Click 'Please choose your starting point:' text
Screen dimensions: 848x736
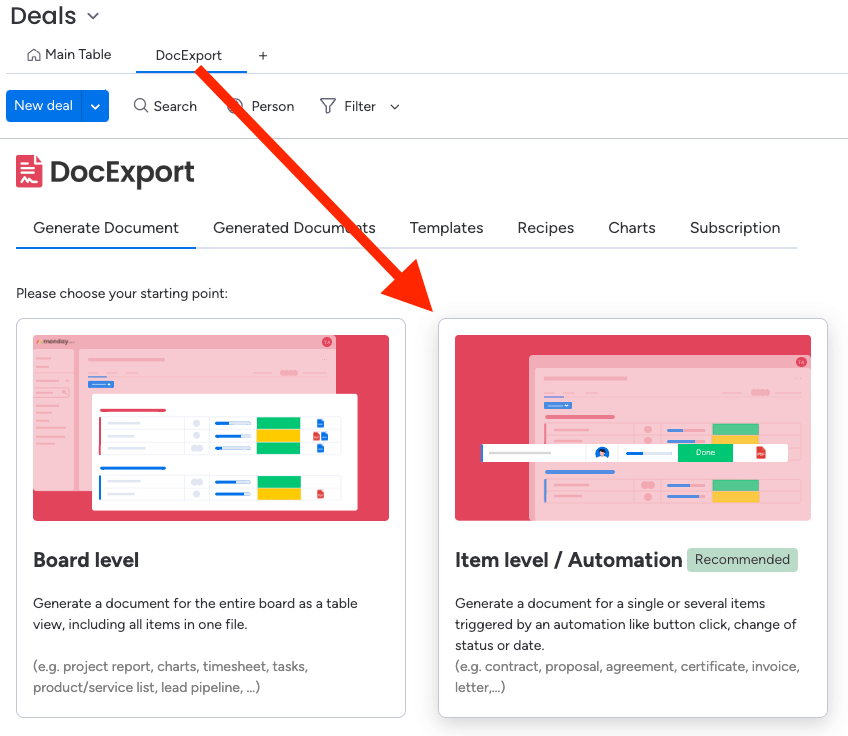click(x=122, y=294)
